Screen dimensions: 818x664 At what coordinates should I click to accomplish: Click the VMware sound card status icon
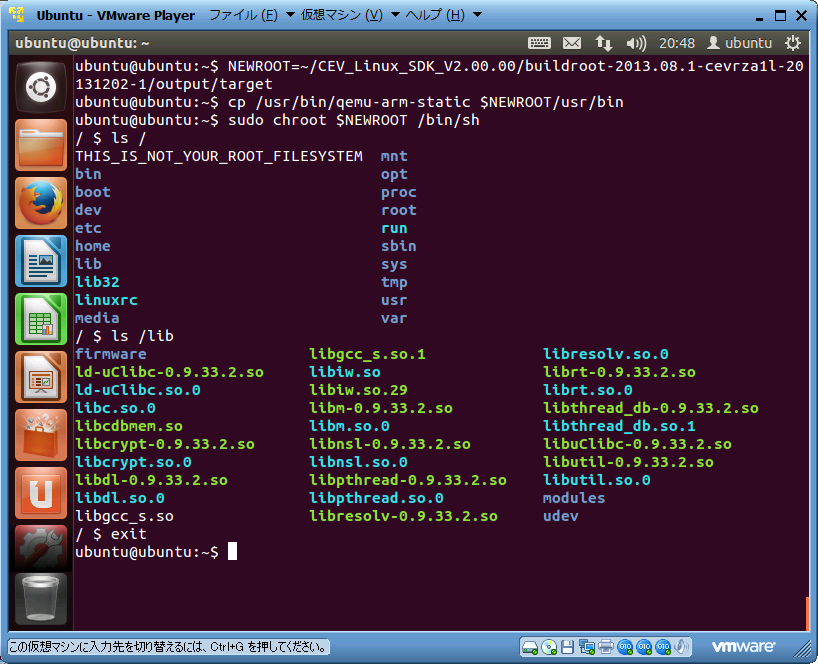coord(681,647)
